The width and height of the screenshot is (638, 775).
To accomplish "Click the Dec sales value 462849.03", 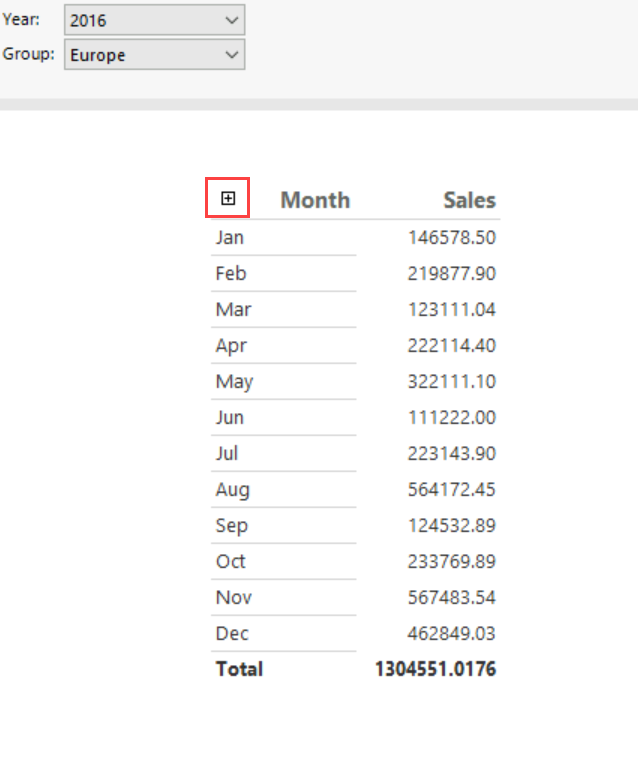I will (452, 634).
